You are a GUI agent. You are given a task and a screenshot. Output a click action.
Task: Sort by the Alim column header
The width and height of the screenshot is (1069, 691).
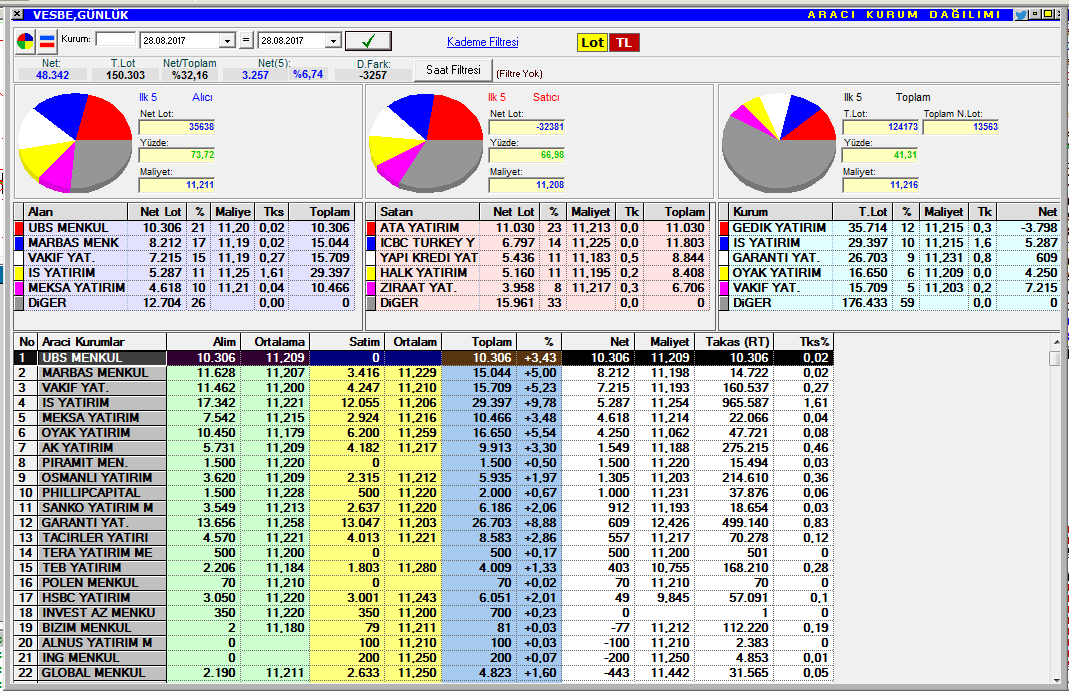[x=203, y=342]
